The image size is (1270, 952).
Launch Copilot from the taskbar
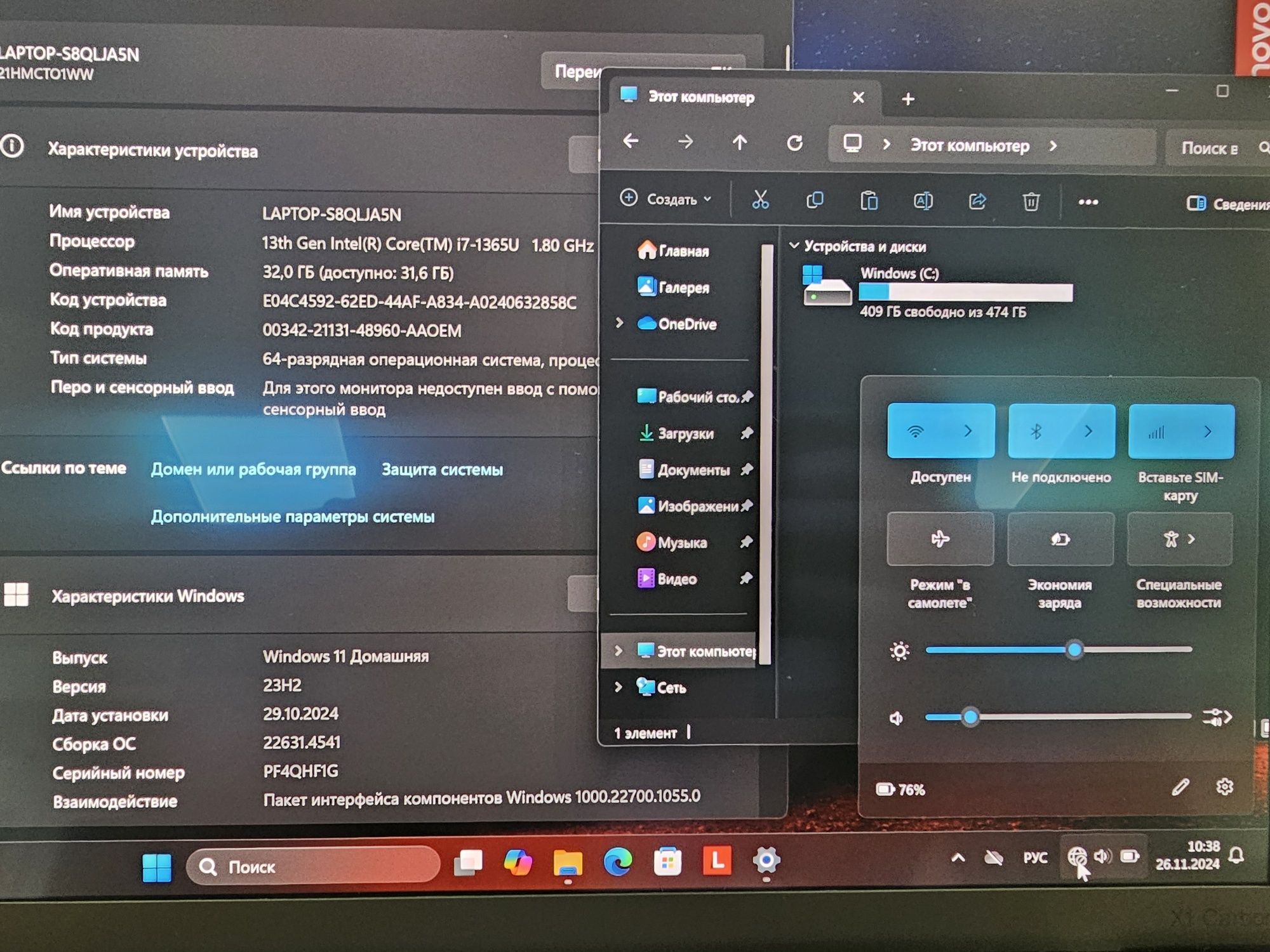(518, 863)
